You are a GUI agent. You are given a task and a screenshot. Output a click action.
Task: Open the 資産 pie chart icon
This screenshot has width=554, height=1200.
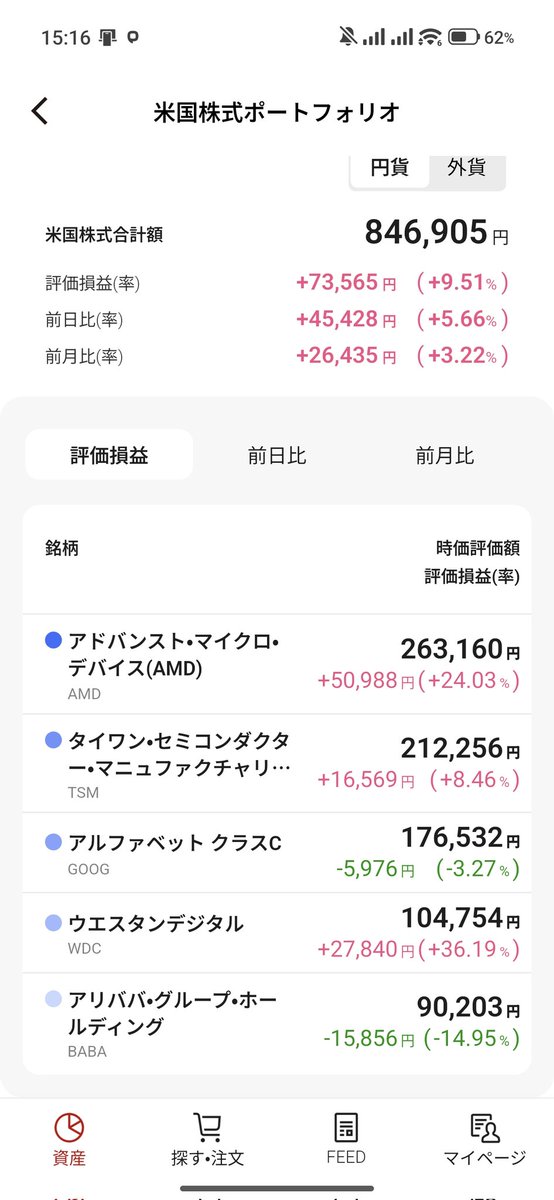pyautogui.click(x=69, y=1127)
